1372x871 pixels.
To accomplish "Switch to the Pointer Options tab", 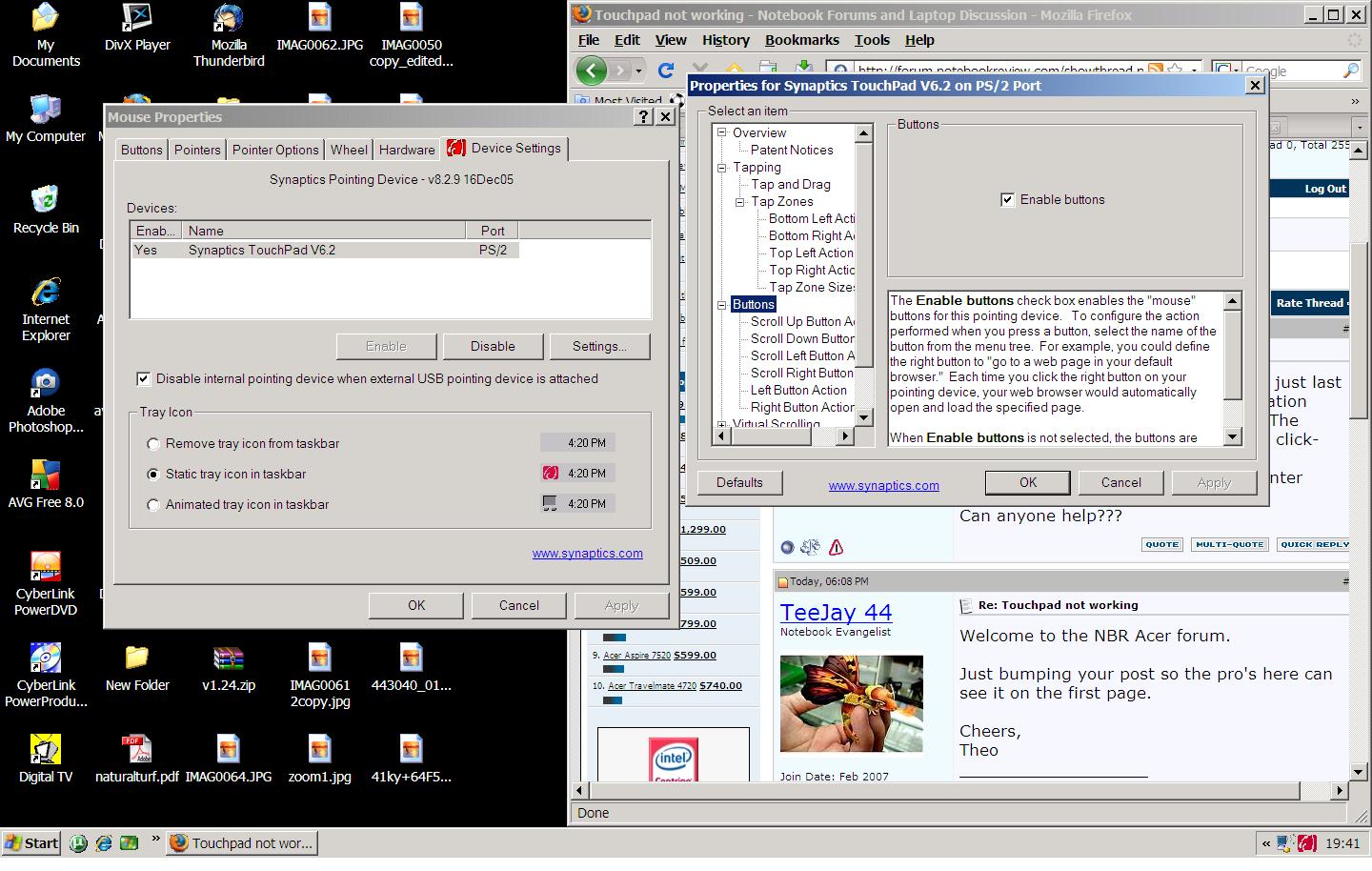I will (x=275, y=150).
